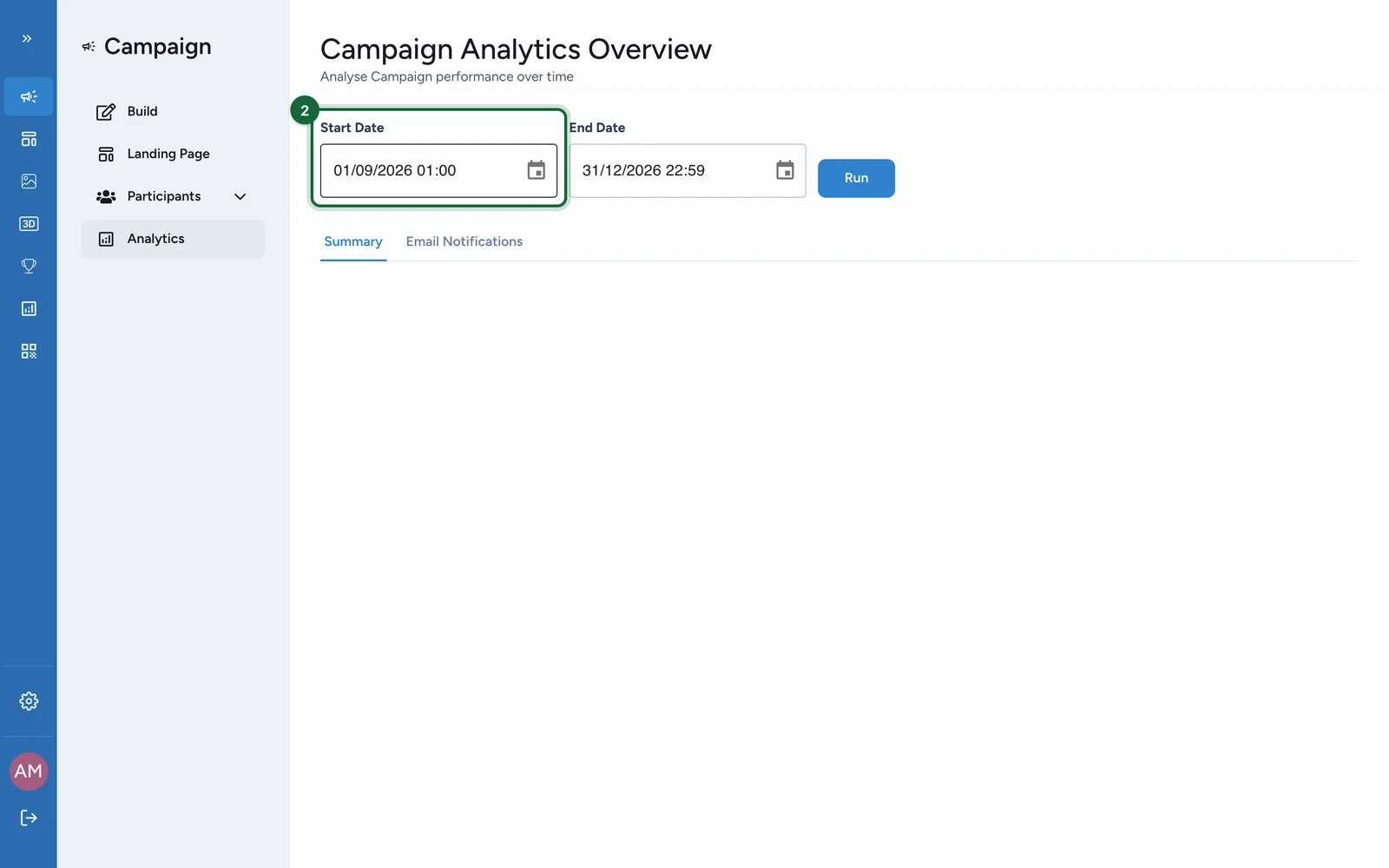
Task: Click the Campaign Analytics Overview heading
Action: click(x=516, y=49)
